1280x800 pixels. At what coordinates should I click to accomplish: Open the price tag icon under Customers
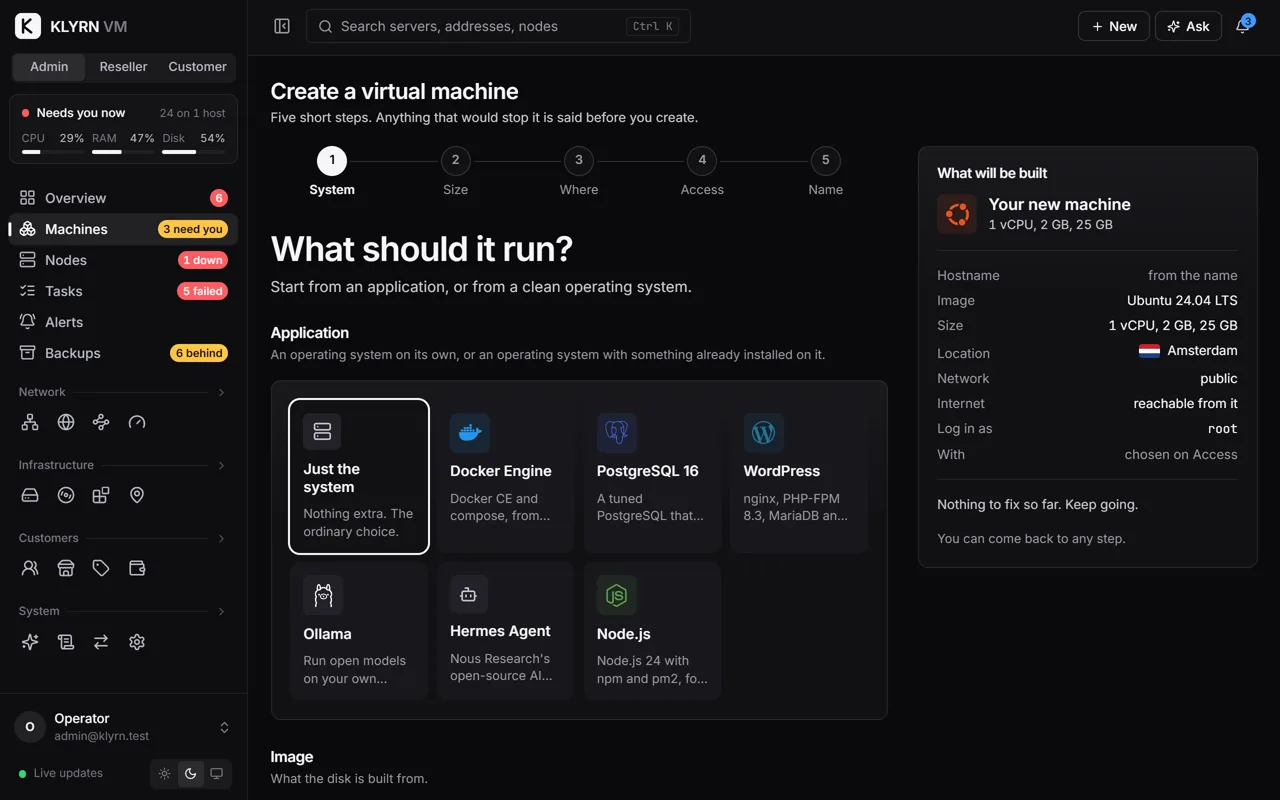point(101,568)
